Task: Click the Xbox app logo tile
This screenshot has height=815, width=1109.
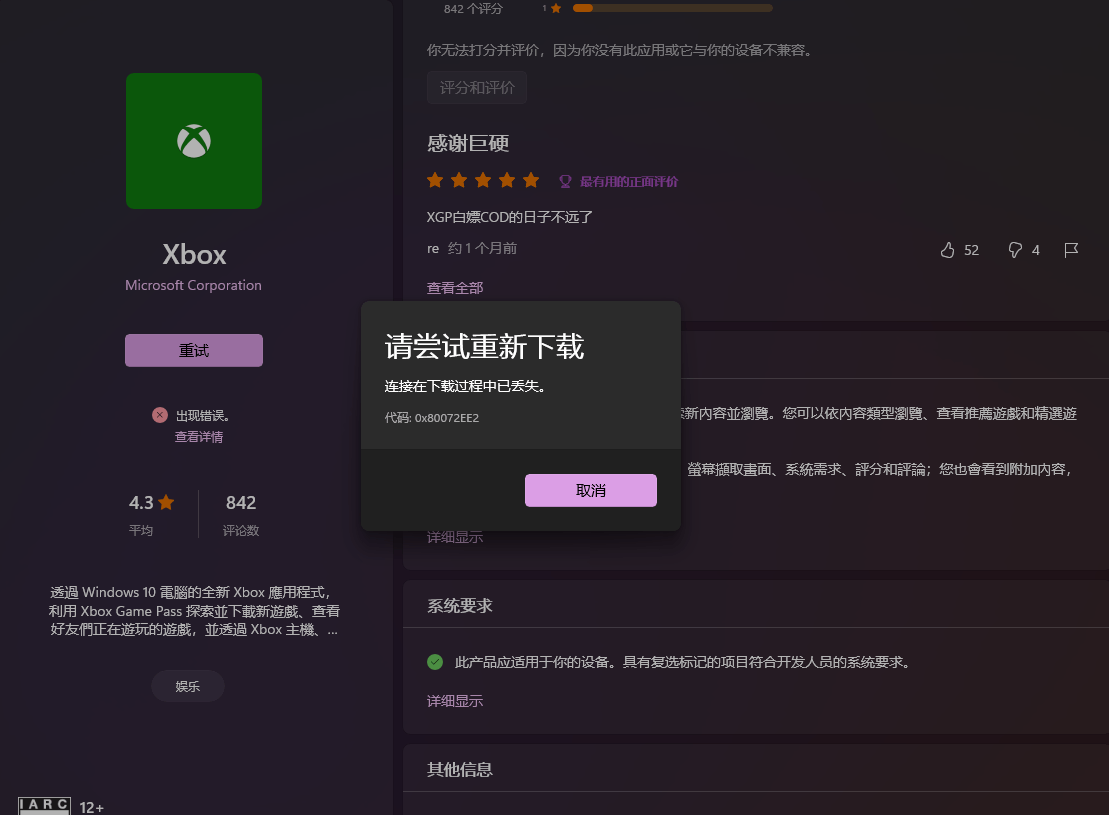Action: coord(194,141)
